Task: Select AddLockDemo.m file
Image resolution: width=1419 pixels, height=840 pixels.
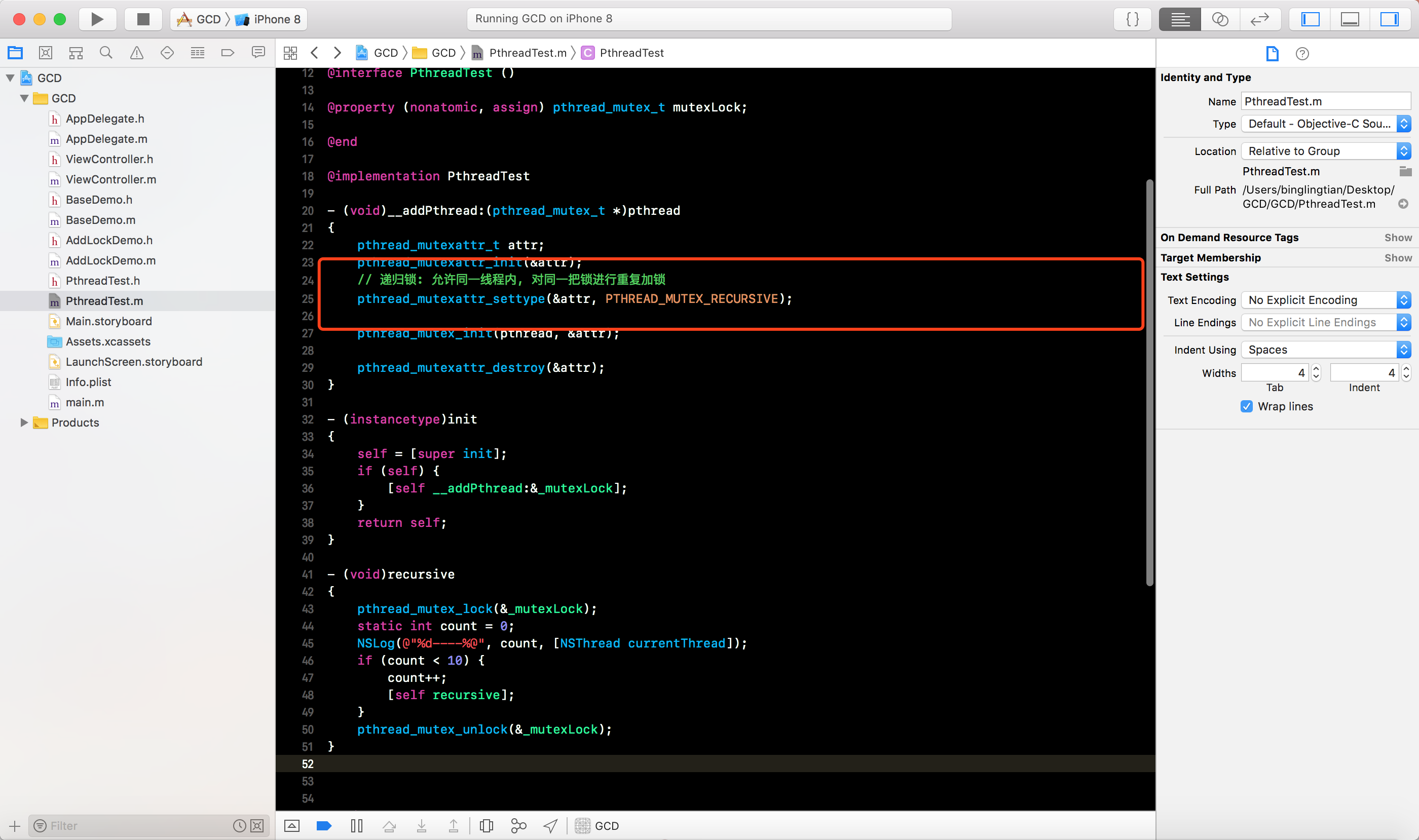Action: click(x=110, y=260)
